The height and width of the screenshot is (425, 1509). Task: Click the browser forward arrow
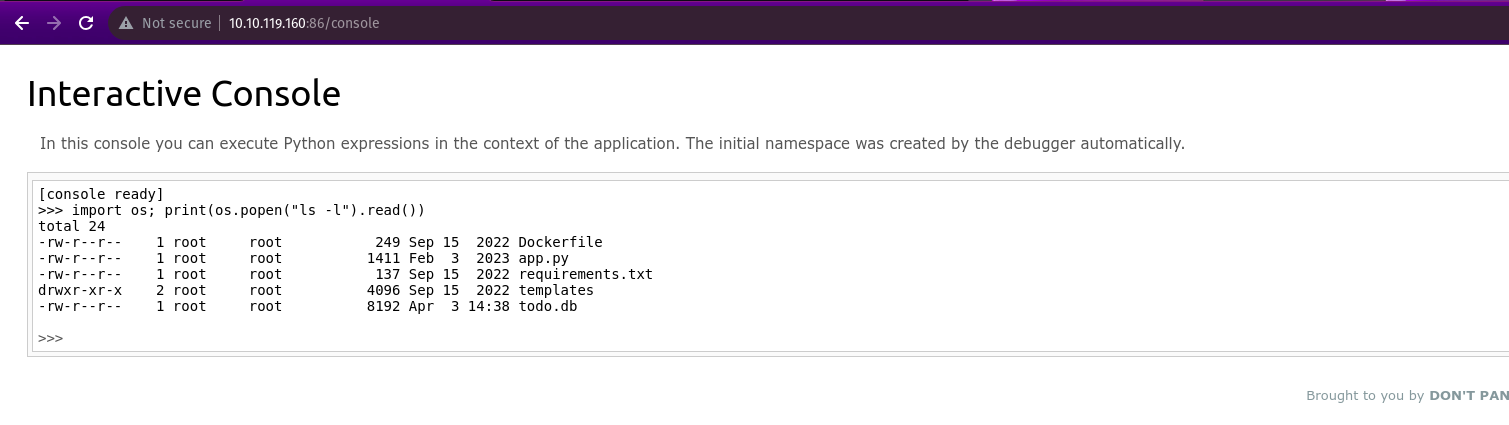(x=53, y=22)
